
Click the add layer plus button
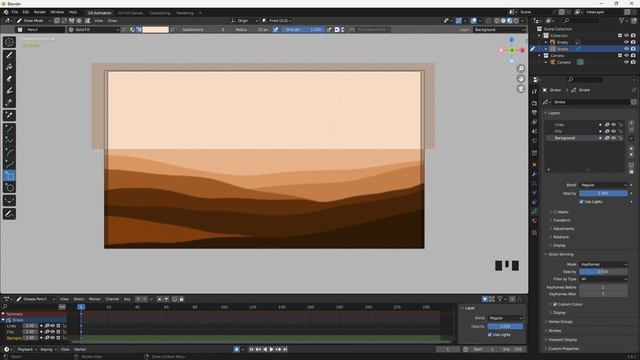(631, 123)
